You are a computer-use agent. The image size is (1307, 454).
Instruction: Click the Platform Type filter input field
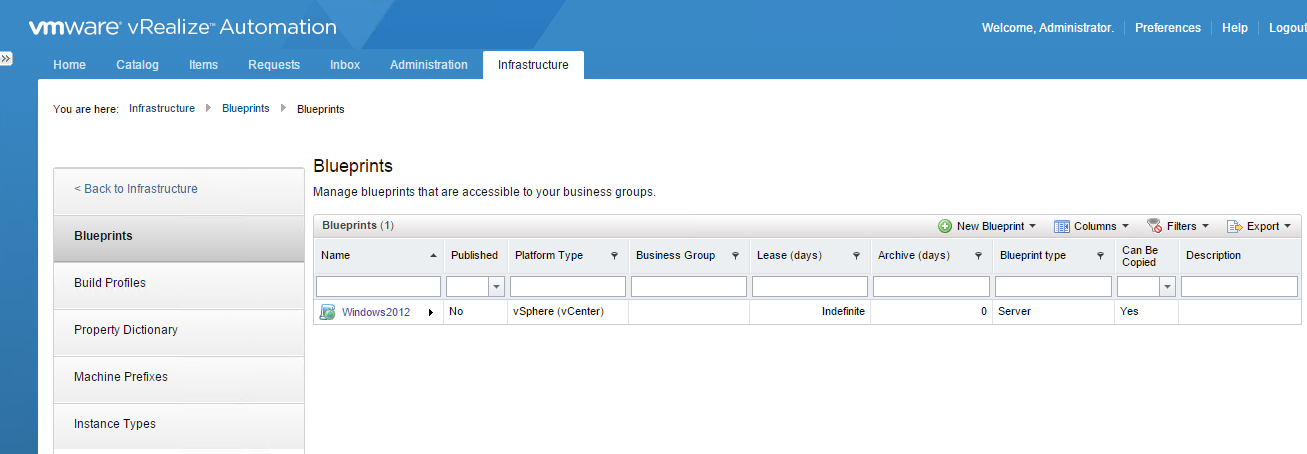568,287
